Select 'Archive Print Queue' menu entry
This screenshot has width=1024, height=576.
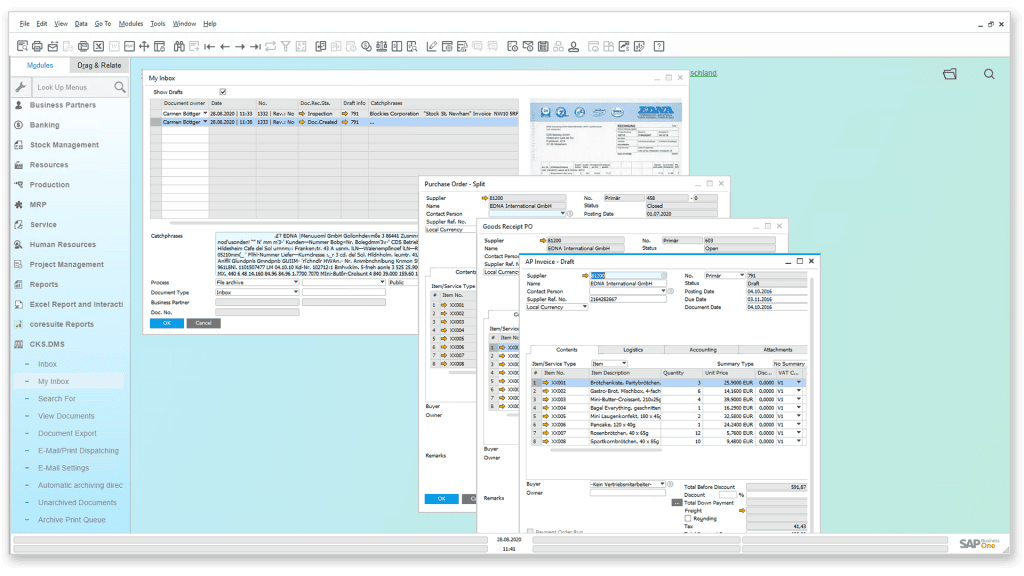tap(72, 520)
